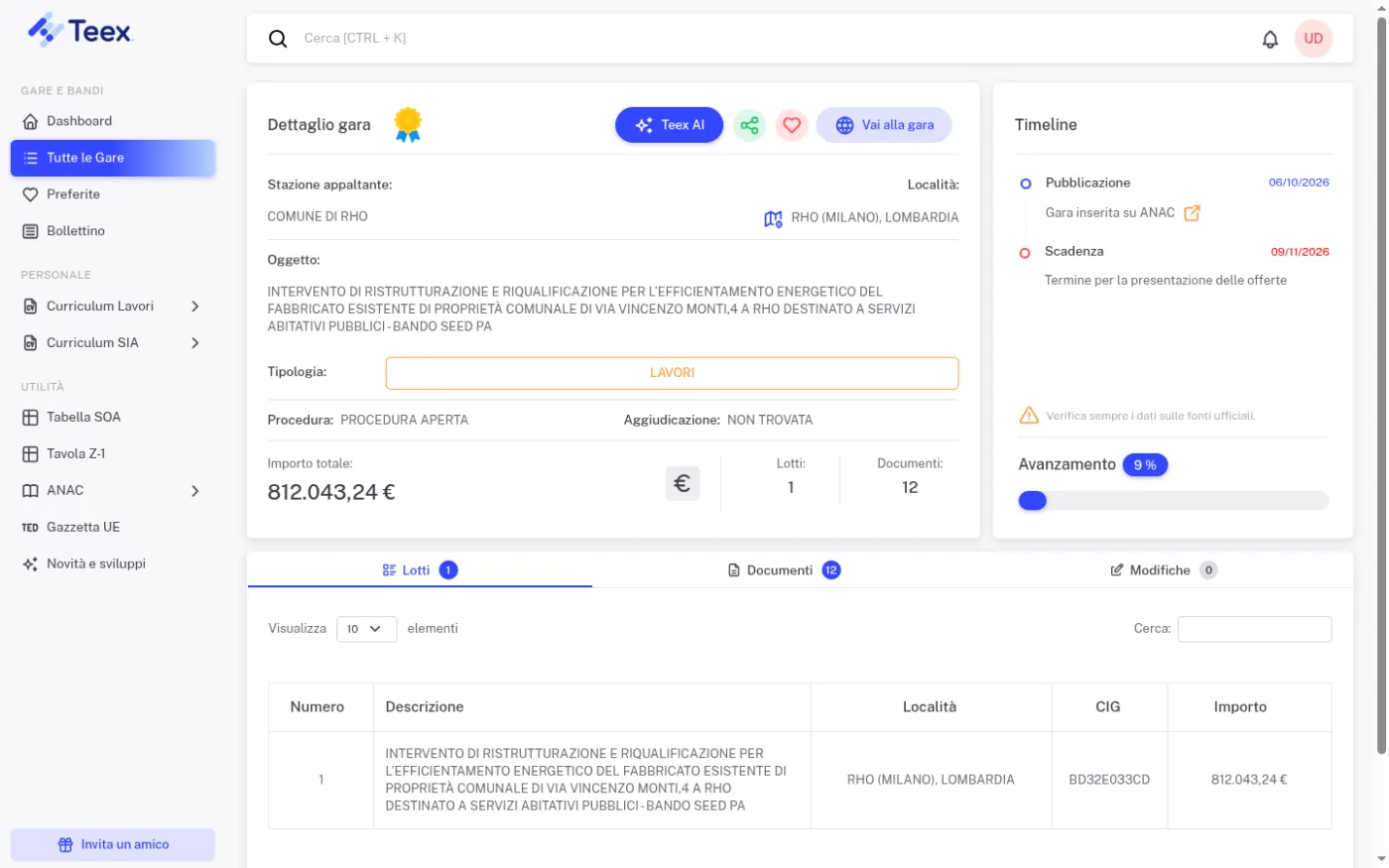
Task: Click table cell 812.043,24 € importo
Action: [x=1249, y=780]
